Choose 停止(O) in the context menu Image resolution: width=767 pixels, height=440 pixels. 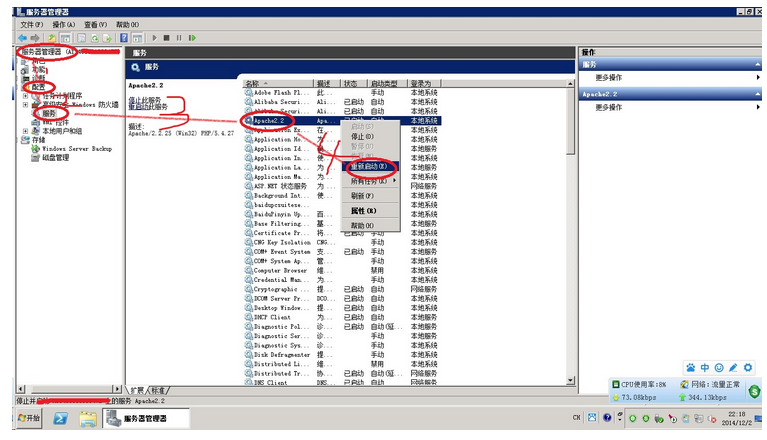[370, 136]
